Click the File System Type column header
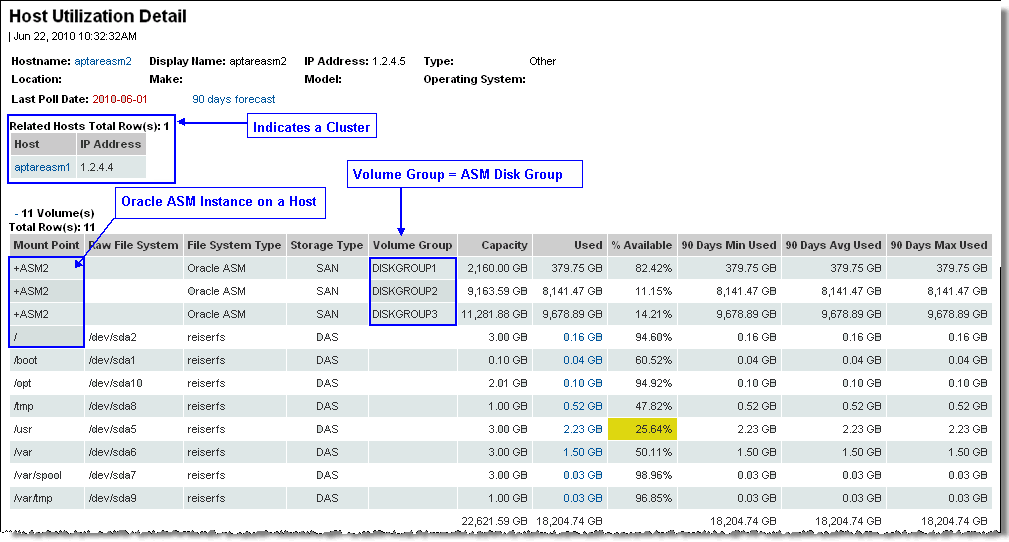This screenshot has width=1009, height=542. coord(234,245)
